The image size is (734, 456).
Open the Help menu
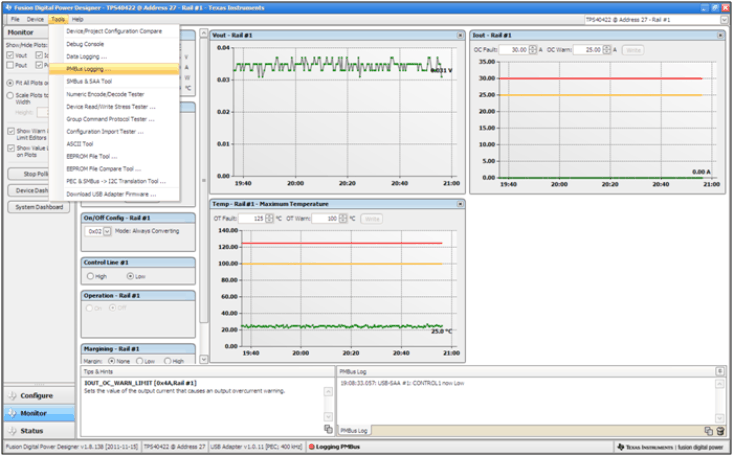point(78,19)
